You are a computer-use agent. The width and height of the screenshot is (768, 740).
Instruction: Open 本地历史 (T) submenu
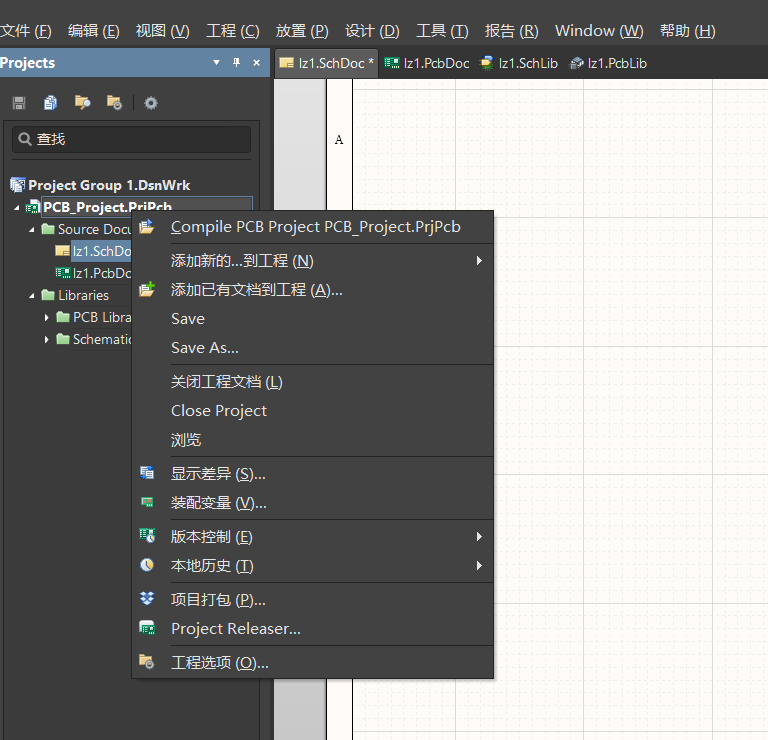tap(312, 566)
